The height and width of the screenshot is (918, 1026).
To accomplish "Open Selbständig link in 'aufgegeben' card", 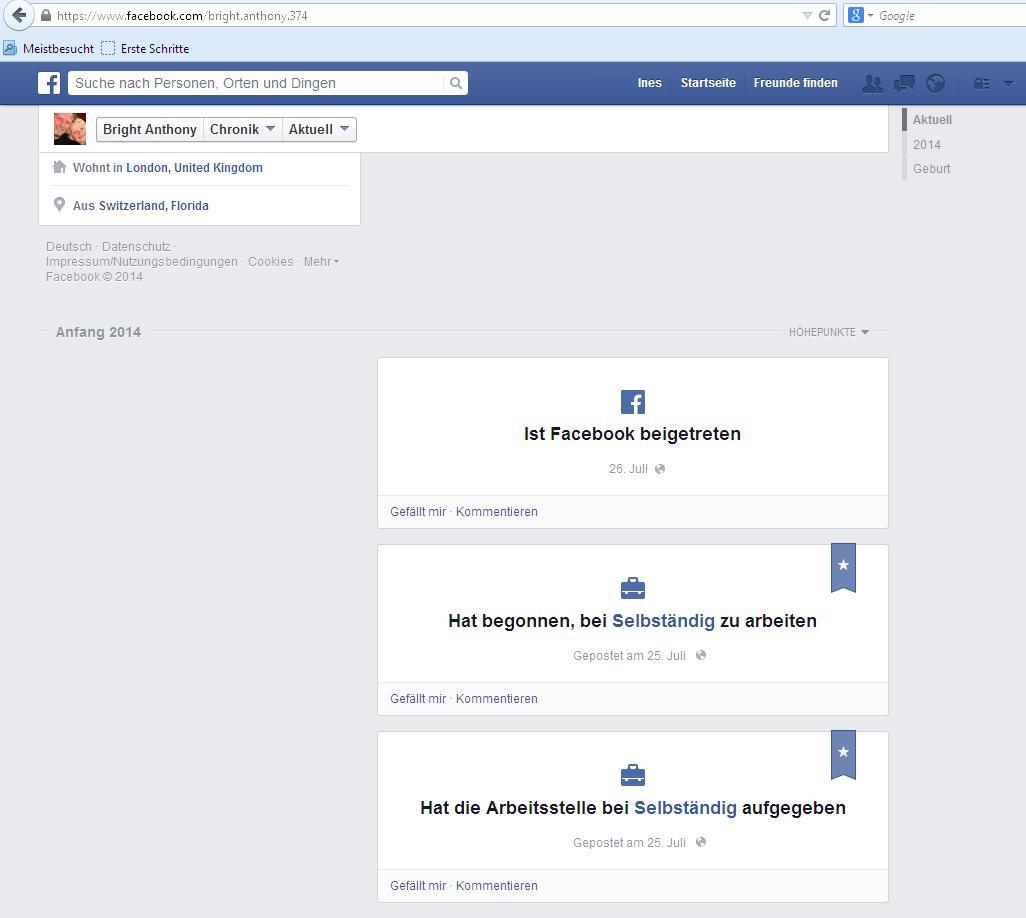I will (686, 808).
